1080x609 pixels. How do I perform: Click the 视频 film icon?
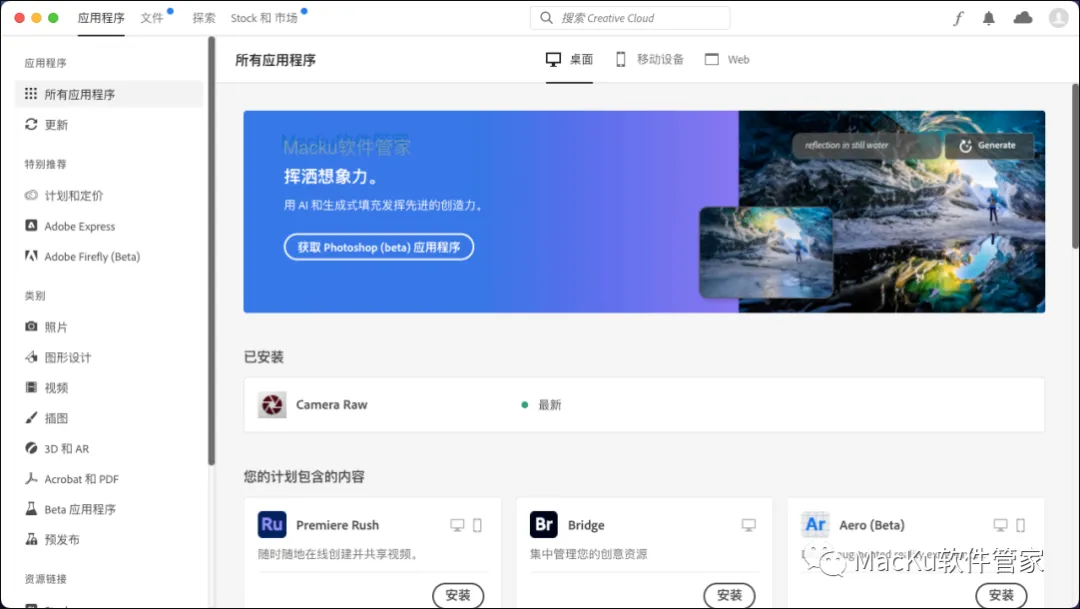(x=31, y=387)
